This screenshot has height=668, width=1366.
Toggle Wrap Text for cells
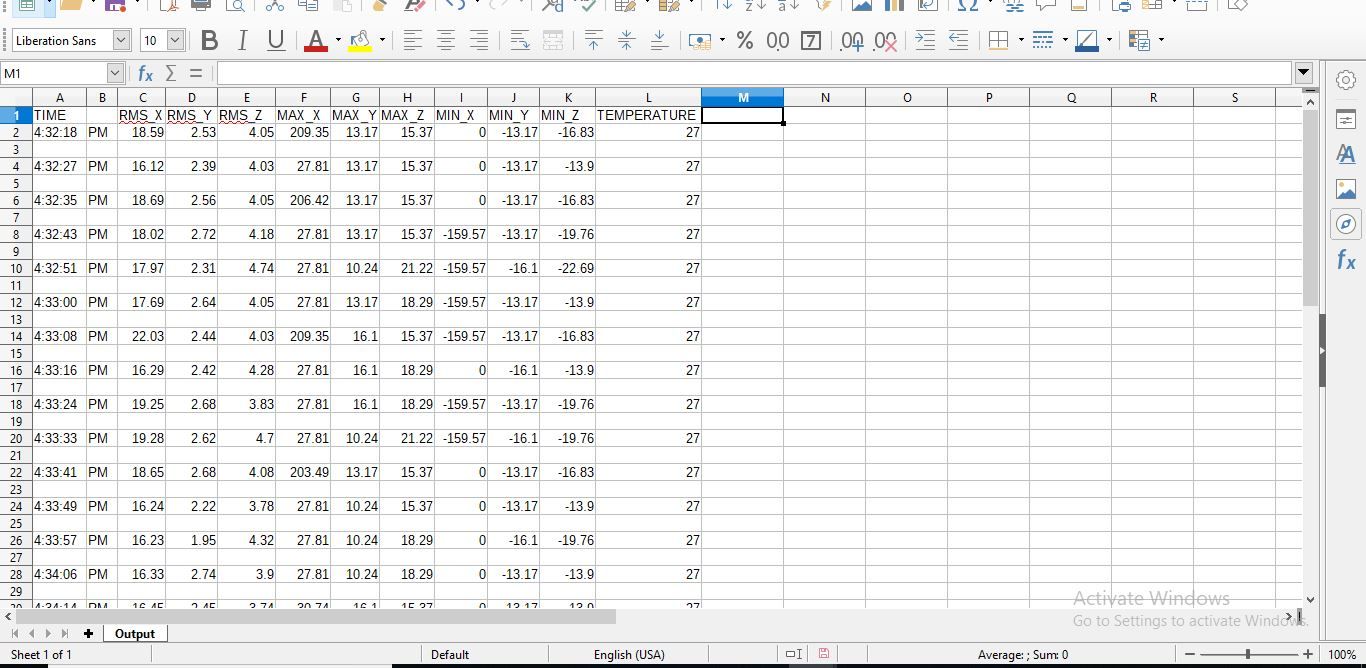tap(520, 41)
